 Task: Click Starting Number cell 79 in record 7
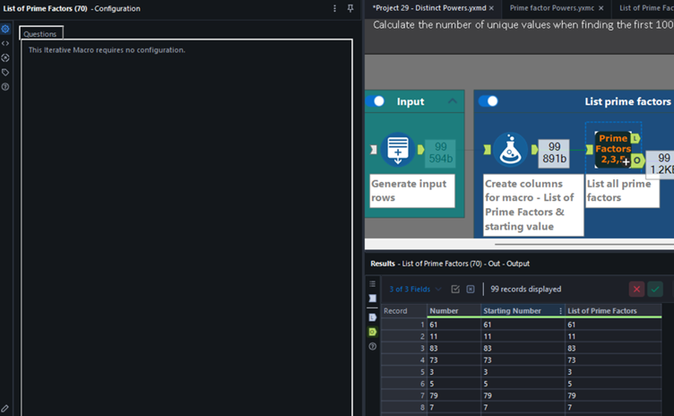[523, 396]
